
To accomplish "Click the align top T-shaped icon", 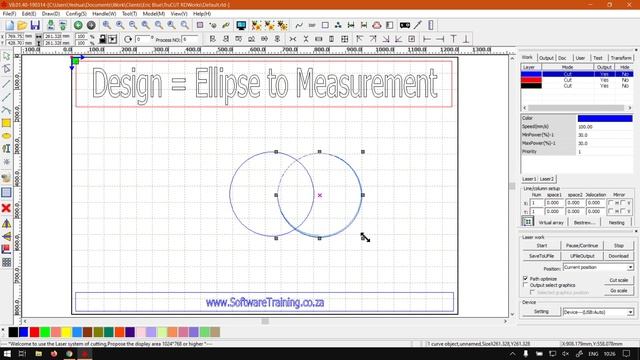I will click(x=453, y=39).
